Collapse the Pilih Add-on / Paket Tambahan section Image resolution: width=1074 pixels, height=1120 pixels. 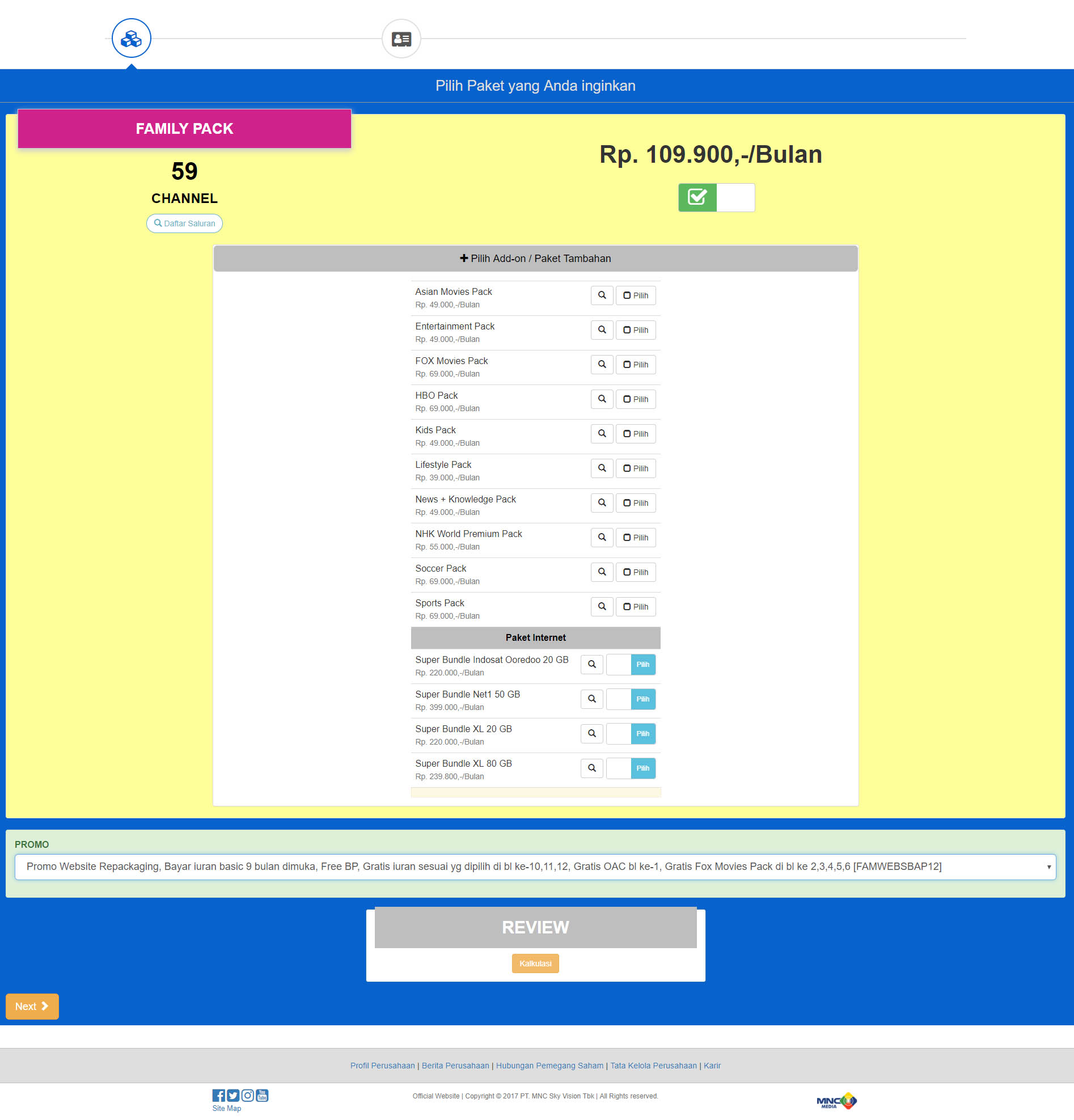[535, 259]
